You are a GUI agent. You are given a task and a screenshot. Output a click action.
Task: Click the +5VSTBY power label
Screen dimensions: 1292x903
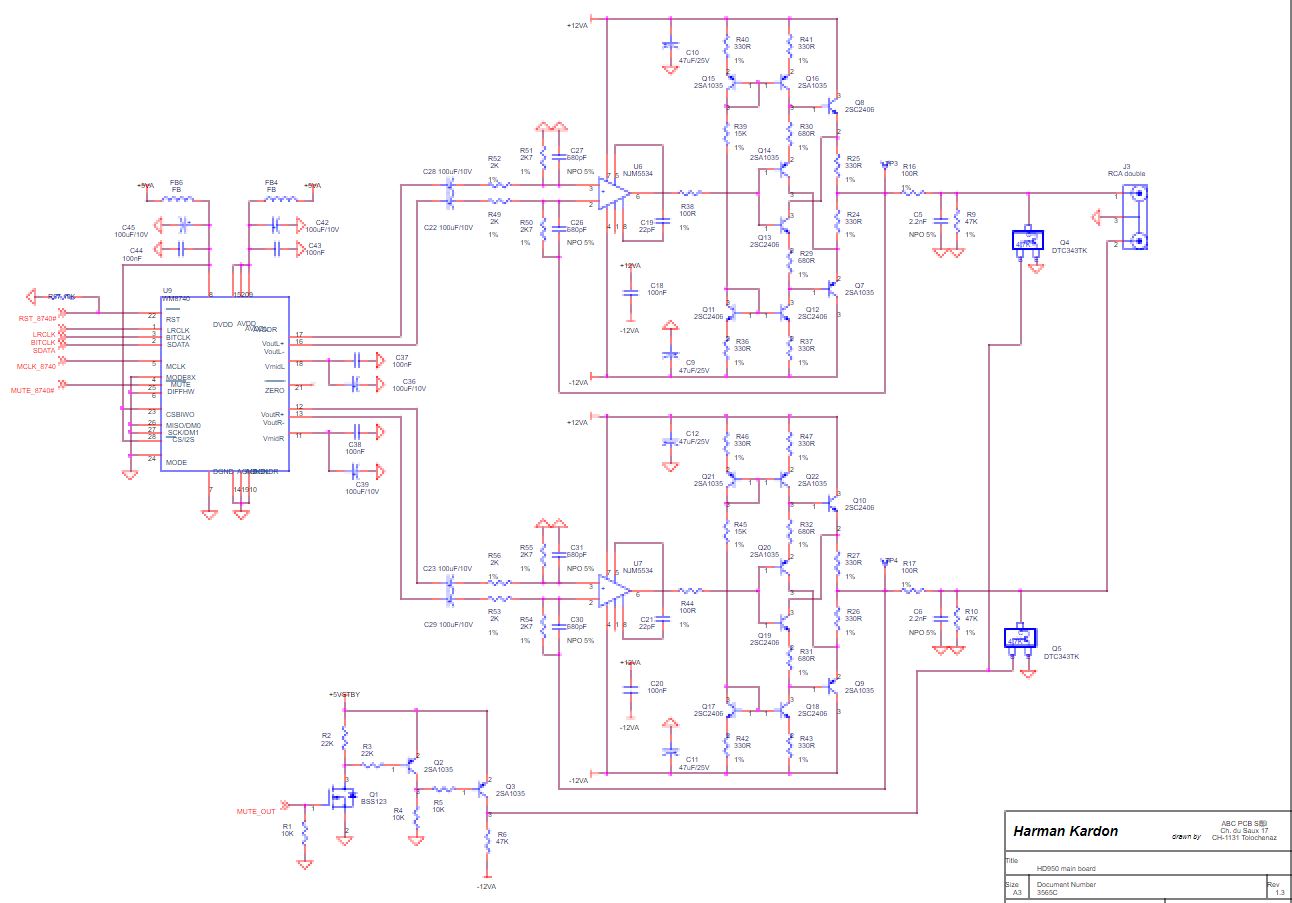tap(344, 695)
